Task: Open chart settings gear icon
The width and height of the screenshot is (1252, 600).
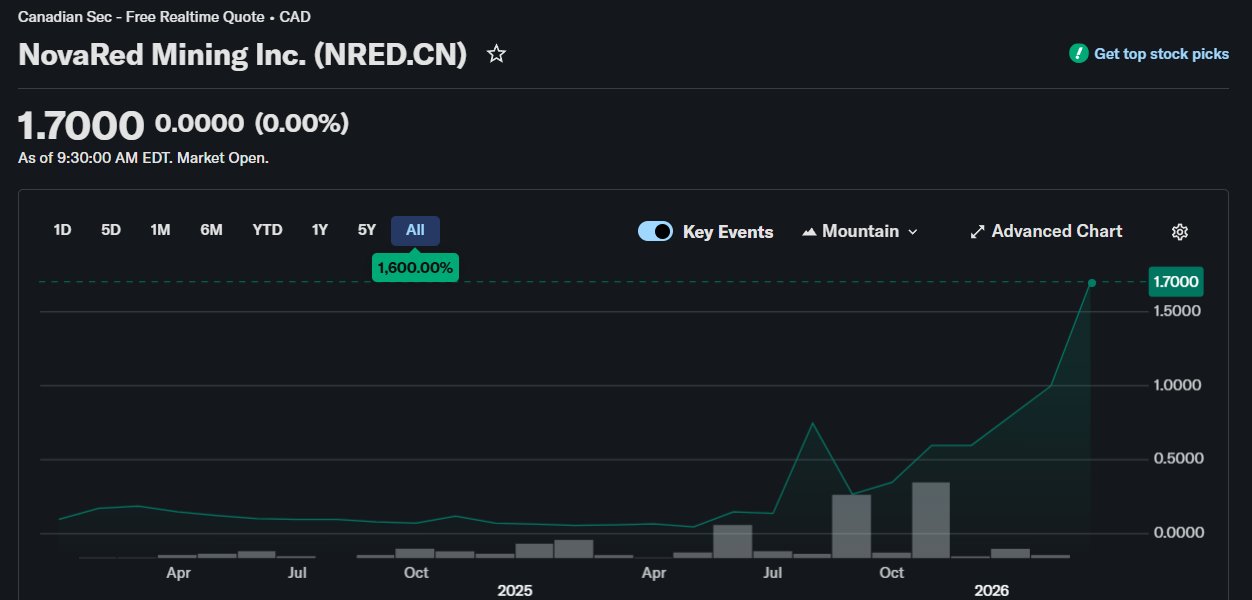Action: pyautogui.click(x=1180, y=232)
